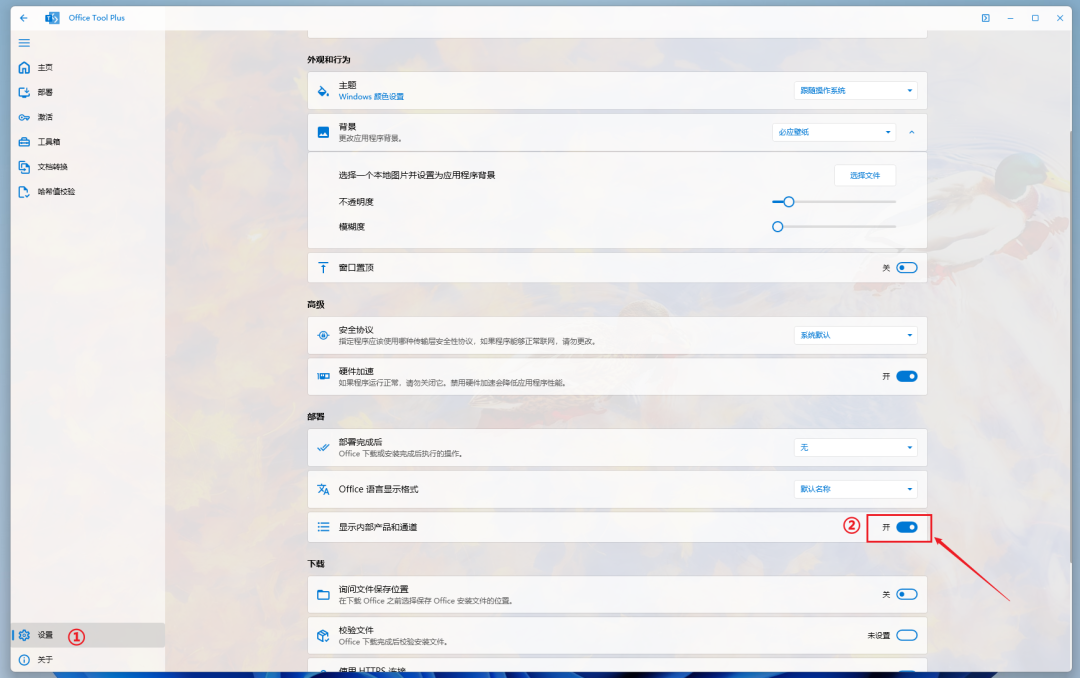
Task: Open the 激活 key icon in sidebar
Action: (24, 117)
